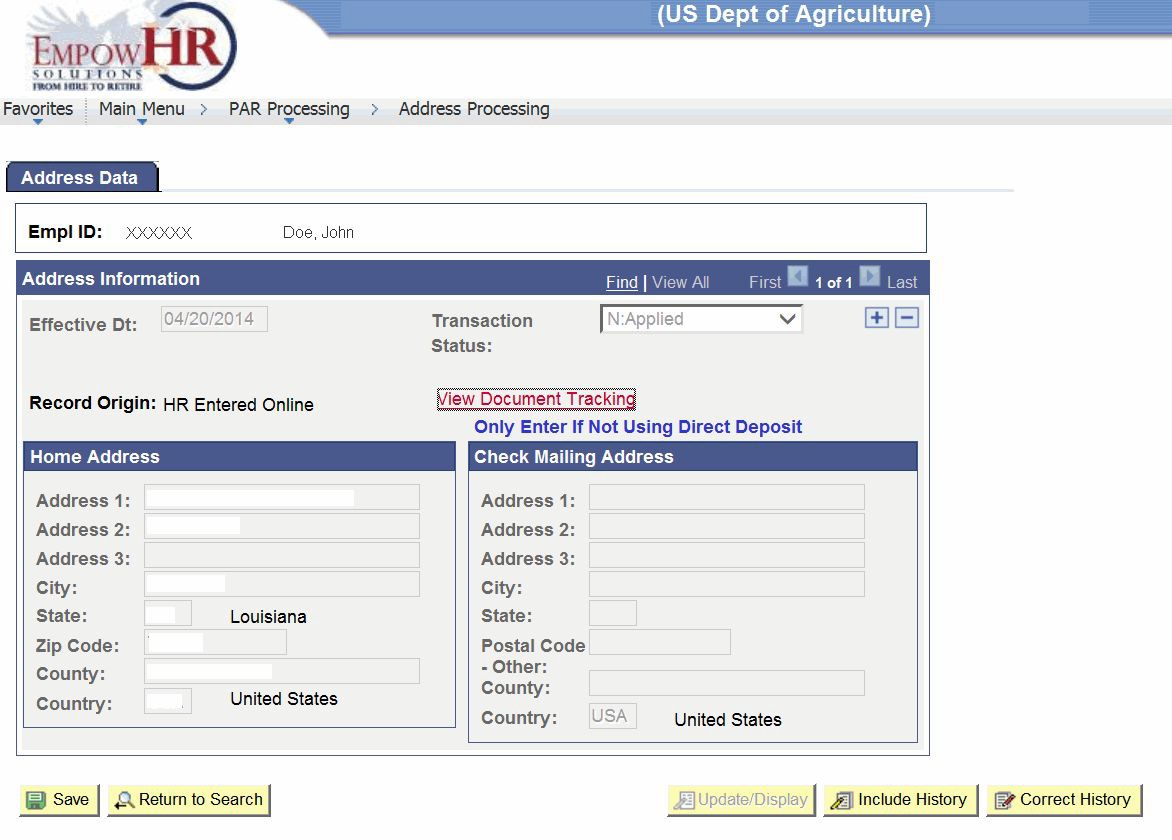The width and height of the screenshot is (1172, 840).
Task: Click the Home Address City field
Action: click(280, 583)
